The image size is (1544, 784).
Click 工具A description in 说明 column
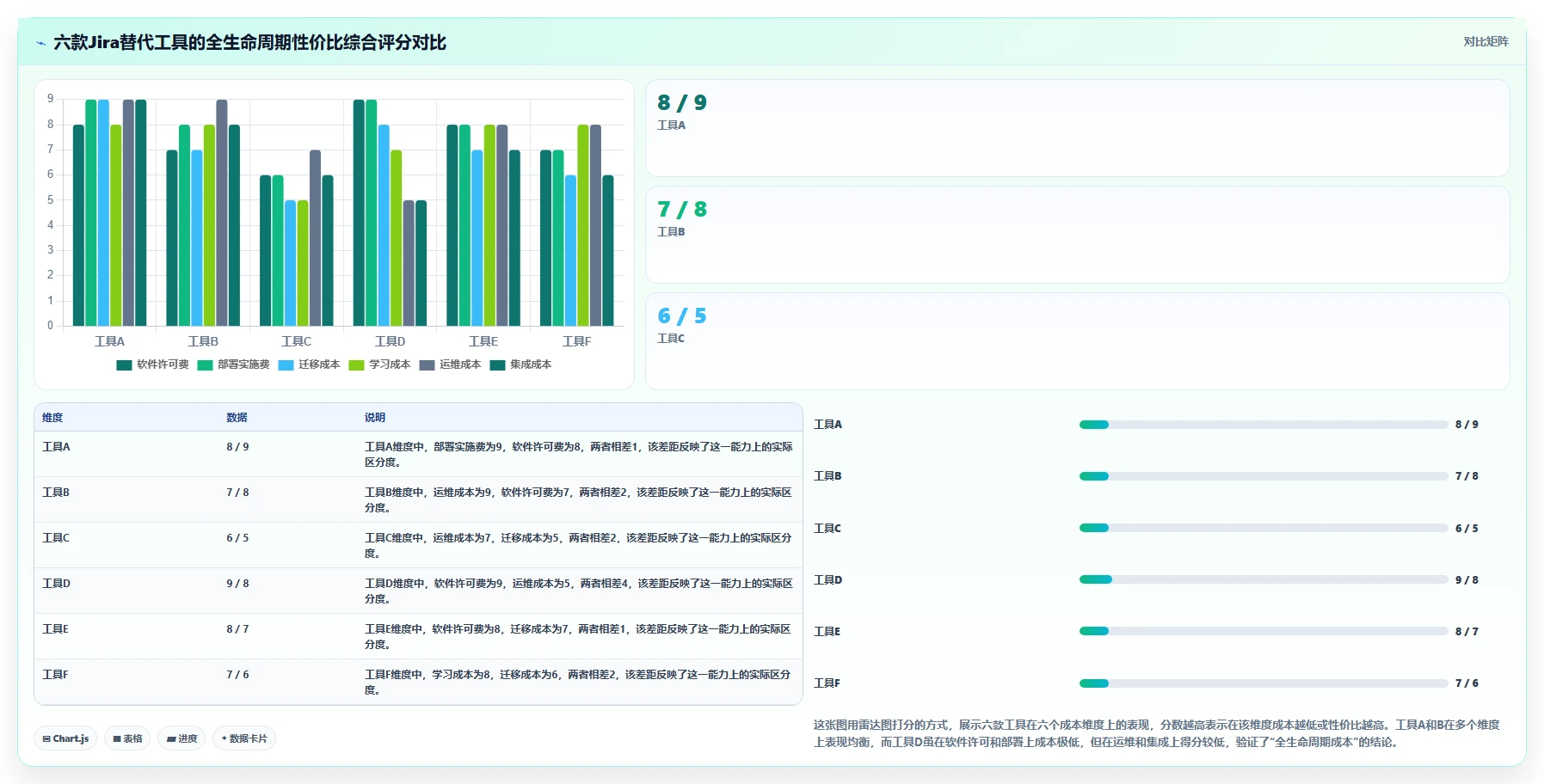[x=578, y=455]
